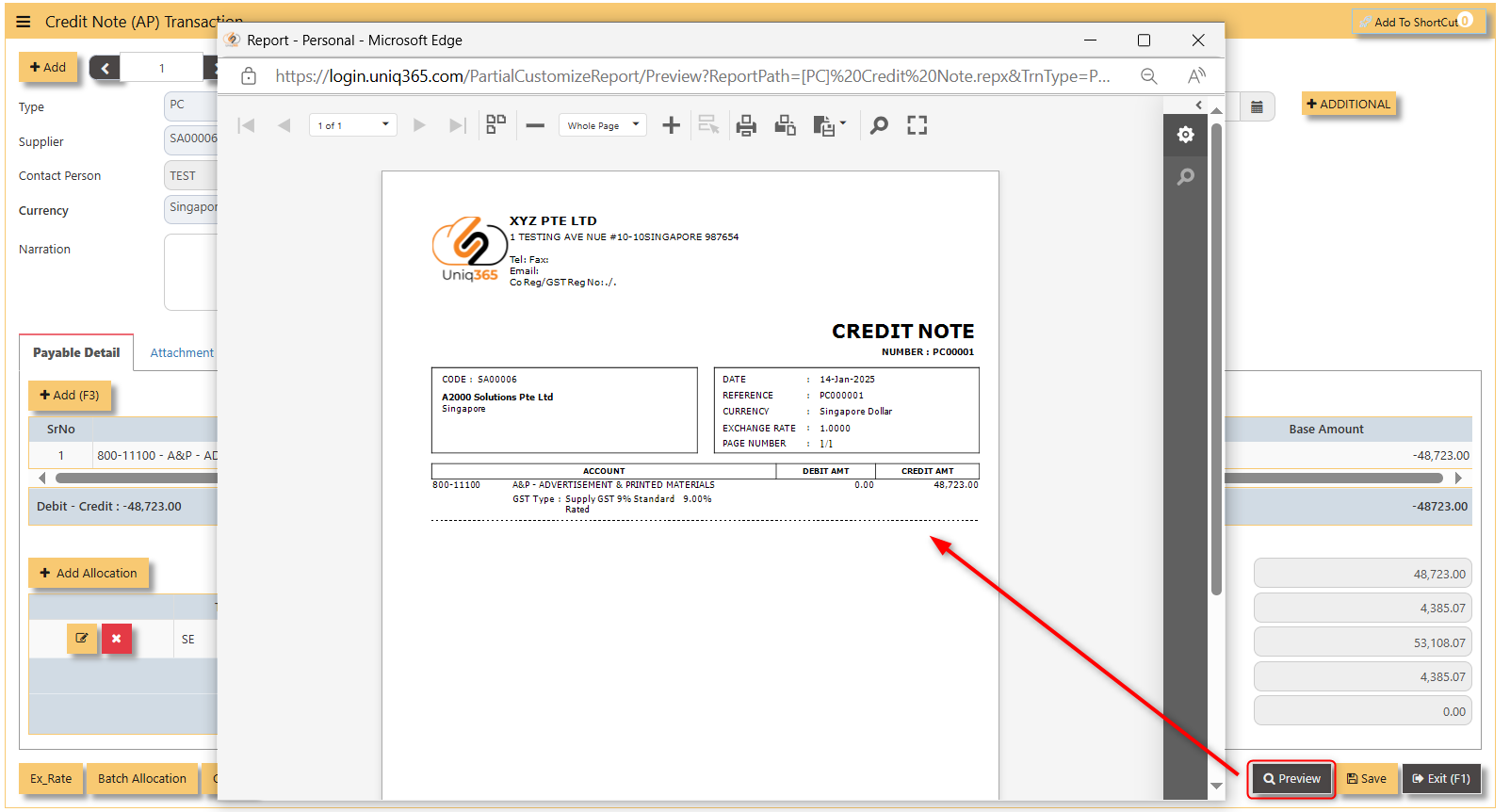The image size is (1510, 812).
Task: Open report settings gear panel
Action: point(1185,135)
